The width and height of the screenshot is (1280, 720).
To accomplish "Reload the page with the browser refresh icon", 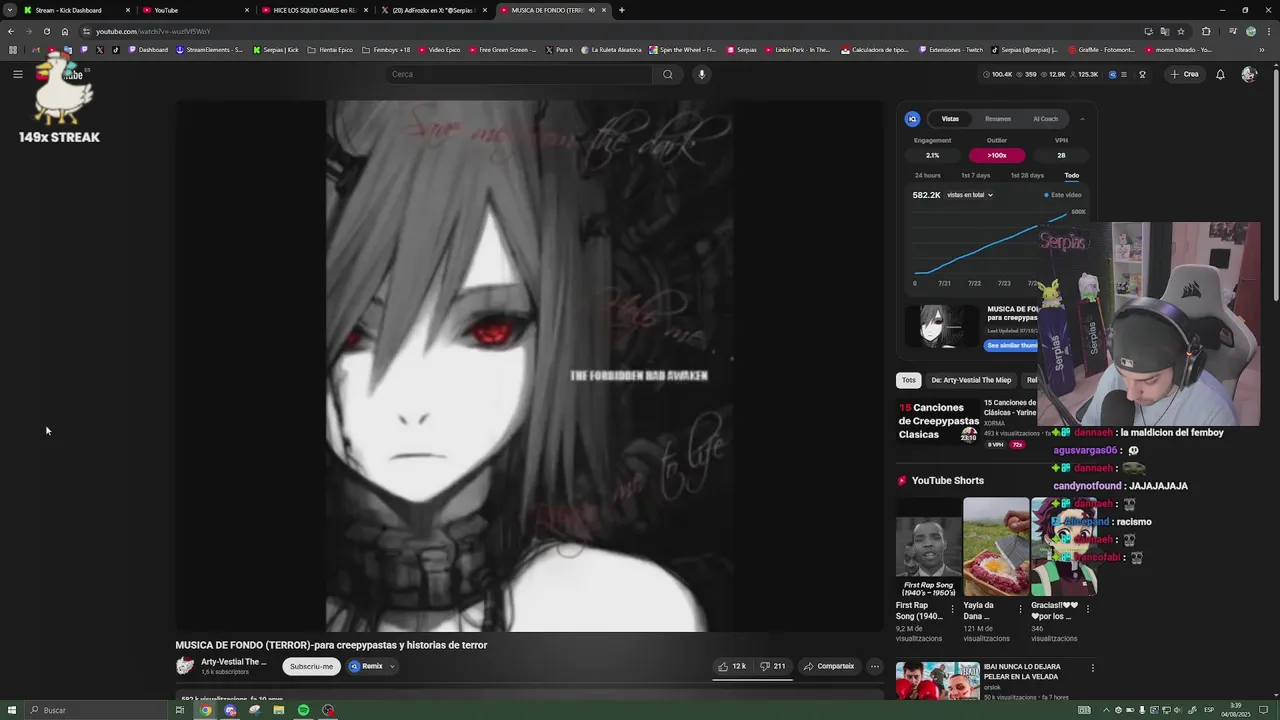I will point(46,31).
